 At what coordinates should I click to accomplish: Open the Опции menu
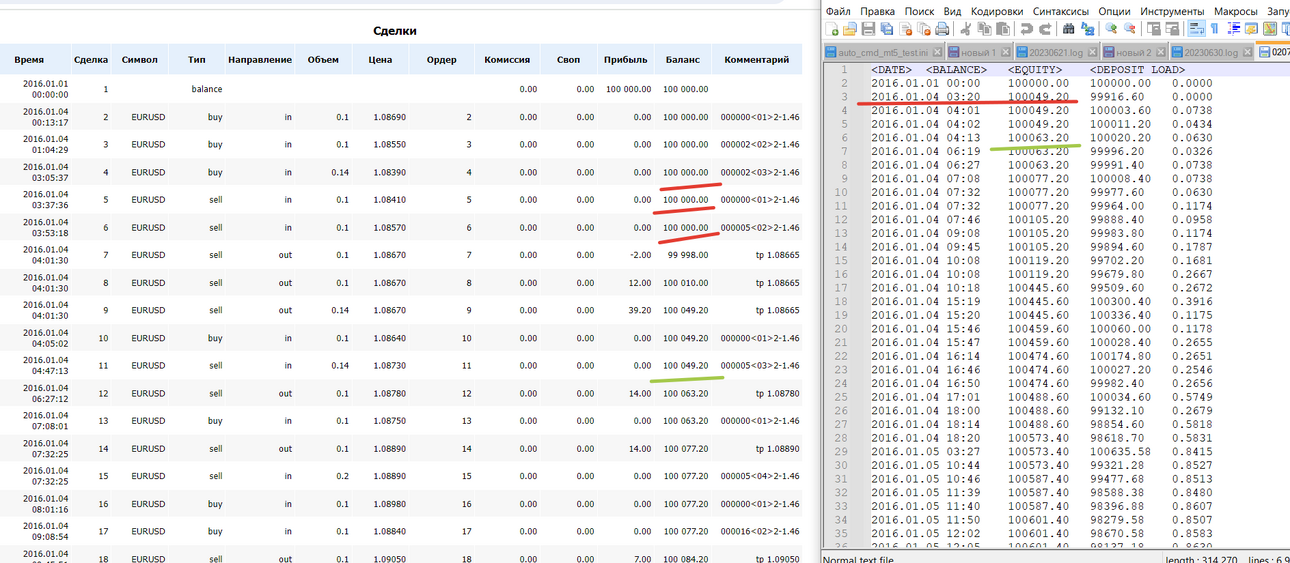pos(1114,10)
